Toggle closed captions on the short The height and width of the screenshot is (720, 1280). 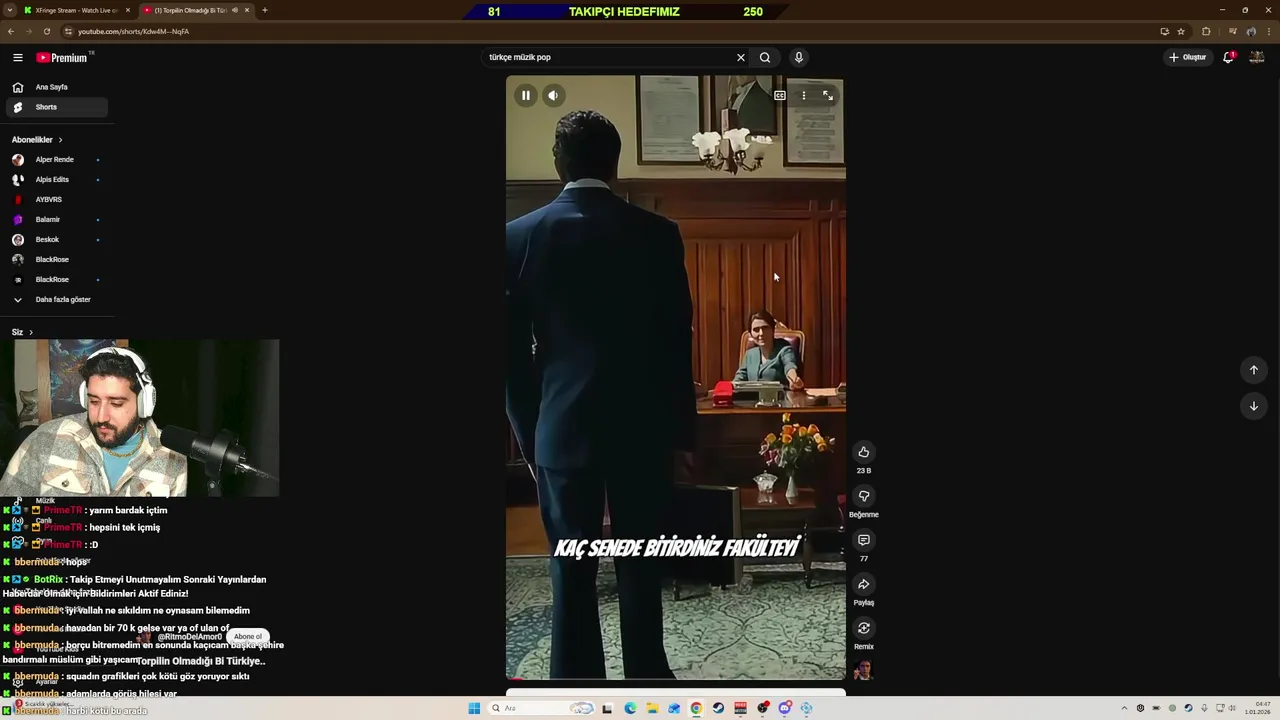coord(780,95)
